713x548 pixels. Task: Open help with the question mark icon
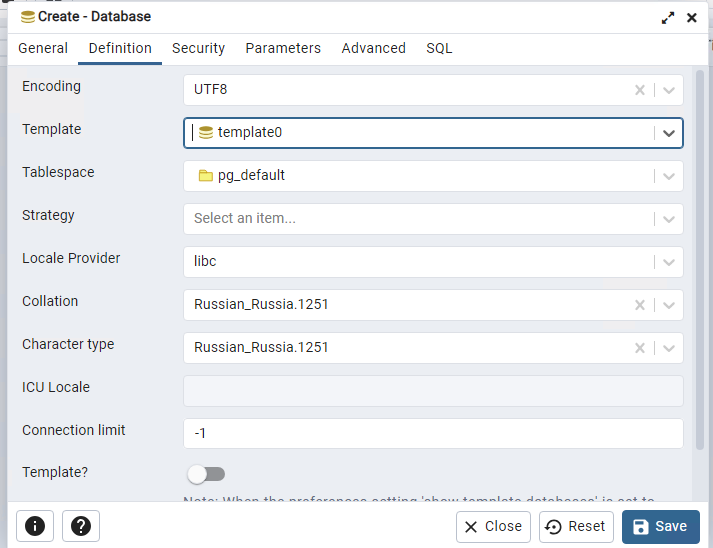point(81,526)
